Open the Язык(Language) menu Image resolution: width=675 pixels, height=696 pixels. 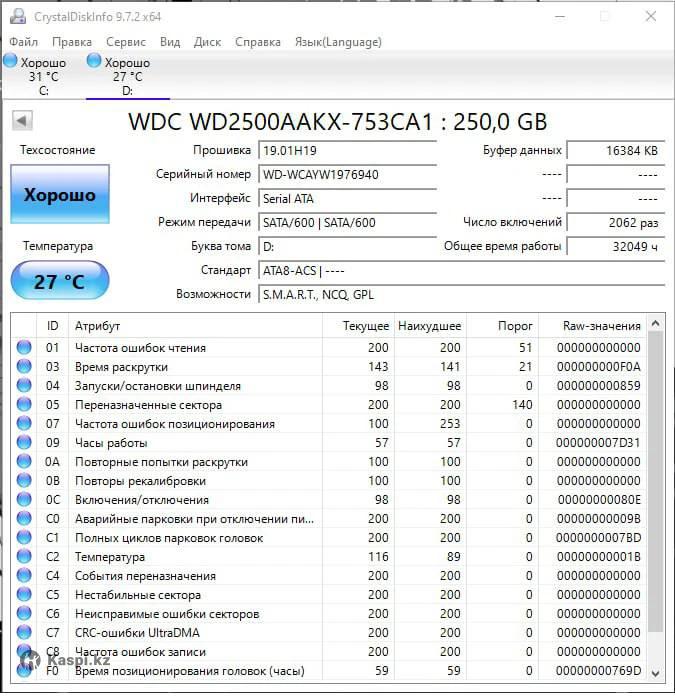coord(337,42)
